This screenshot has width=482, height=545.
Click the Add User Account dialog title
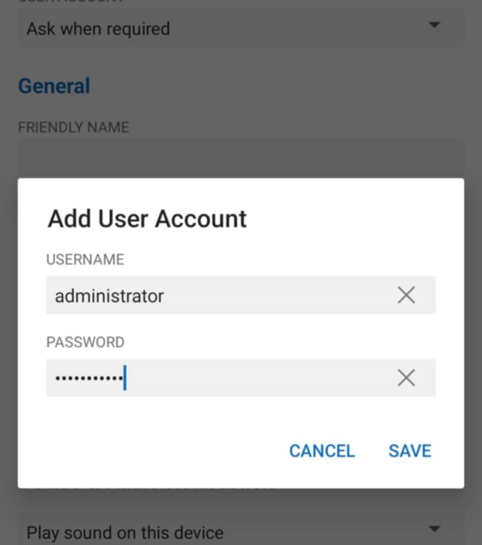pos(147,219)
